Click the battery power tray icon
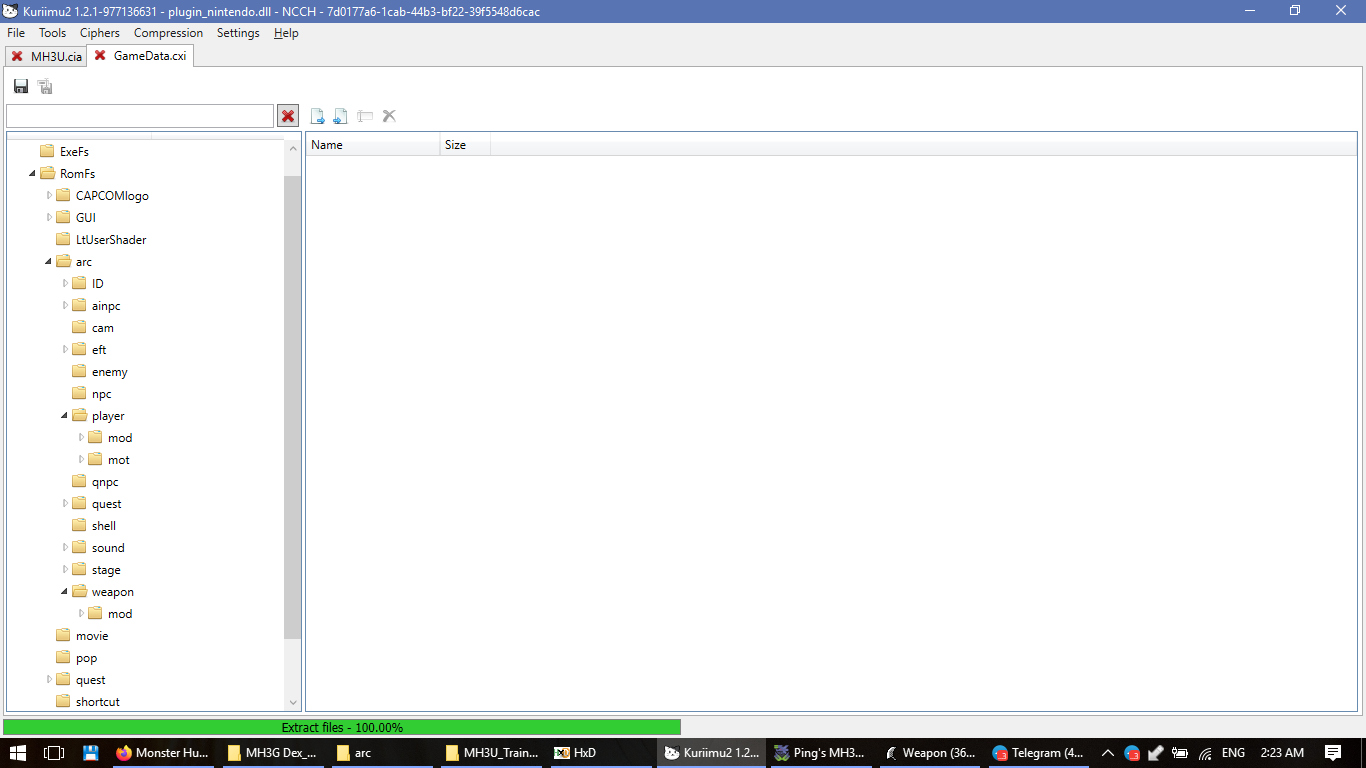The image size is (1366, 768). click(x=1181, y=753)
